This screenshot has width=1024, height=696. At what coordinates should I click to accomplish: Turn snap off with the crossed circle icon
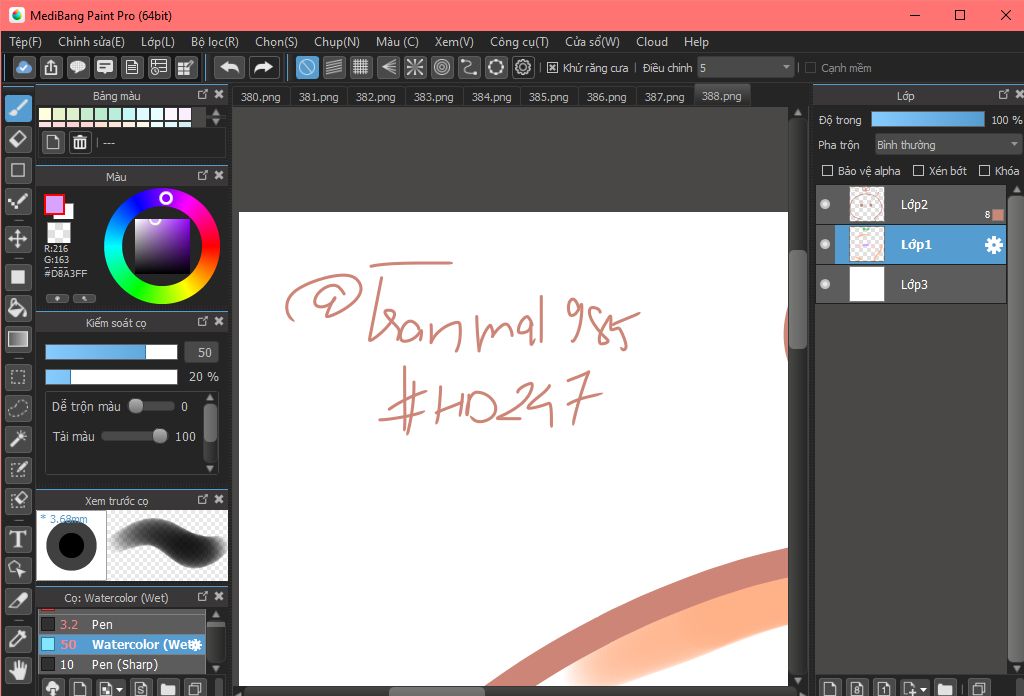click(307, 67)
